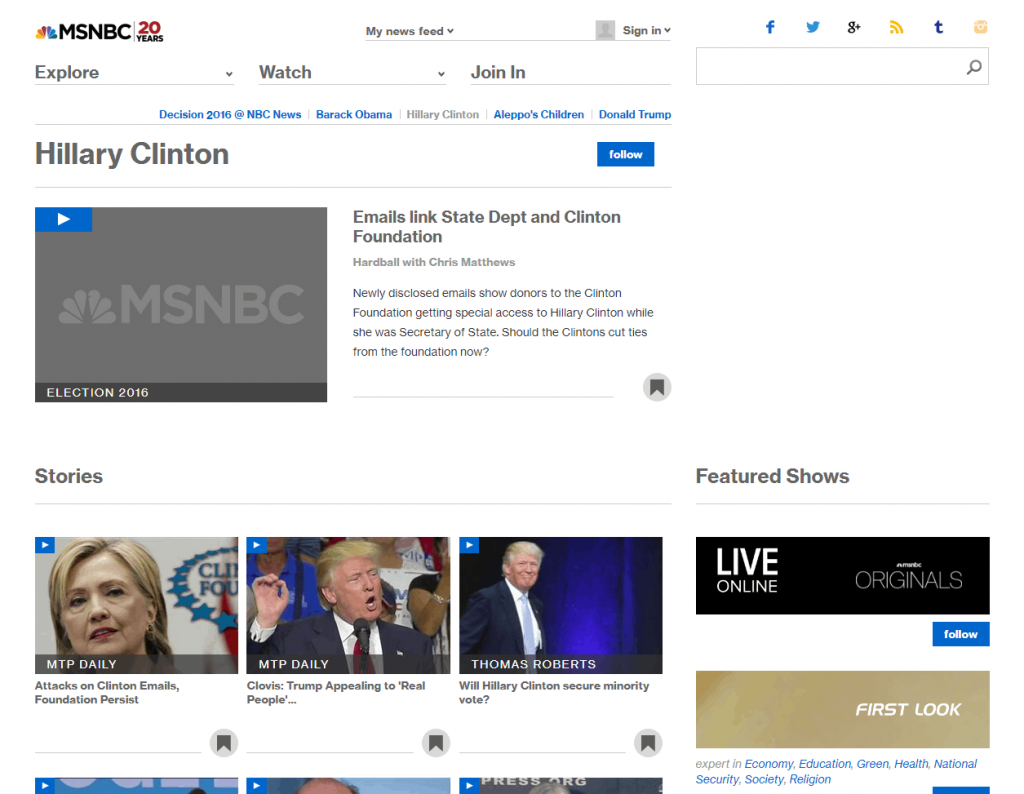This screenshot has height=794, width=1024.
Task: Open the Religion expertise link
Action: 810,780
